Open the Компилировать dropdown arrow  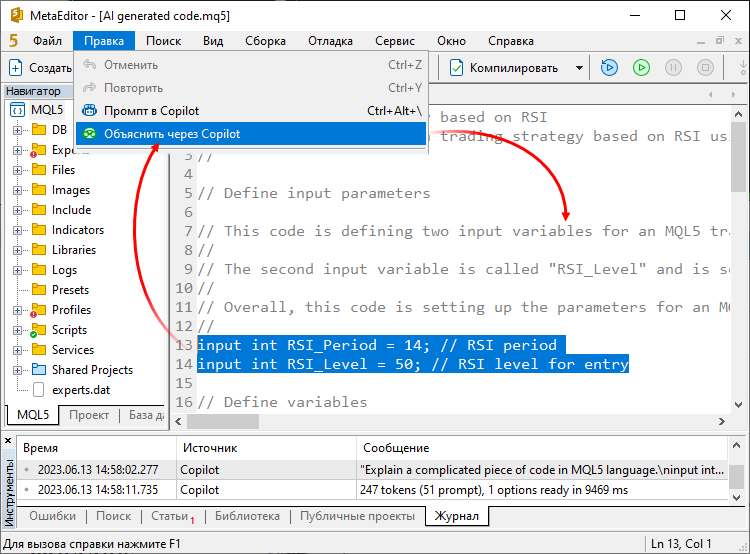(579, 68)
